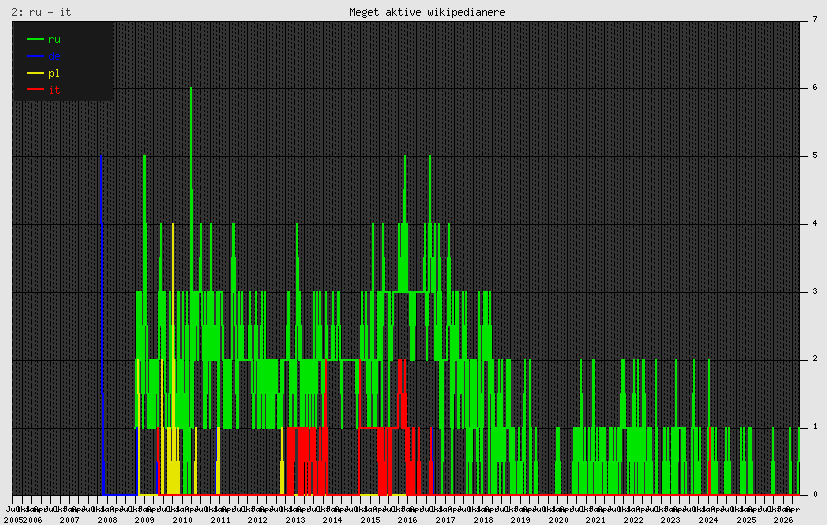The image size is (827, 525).
Task: Click the y-axis value 5
Action: tap(815, 156)
